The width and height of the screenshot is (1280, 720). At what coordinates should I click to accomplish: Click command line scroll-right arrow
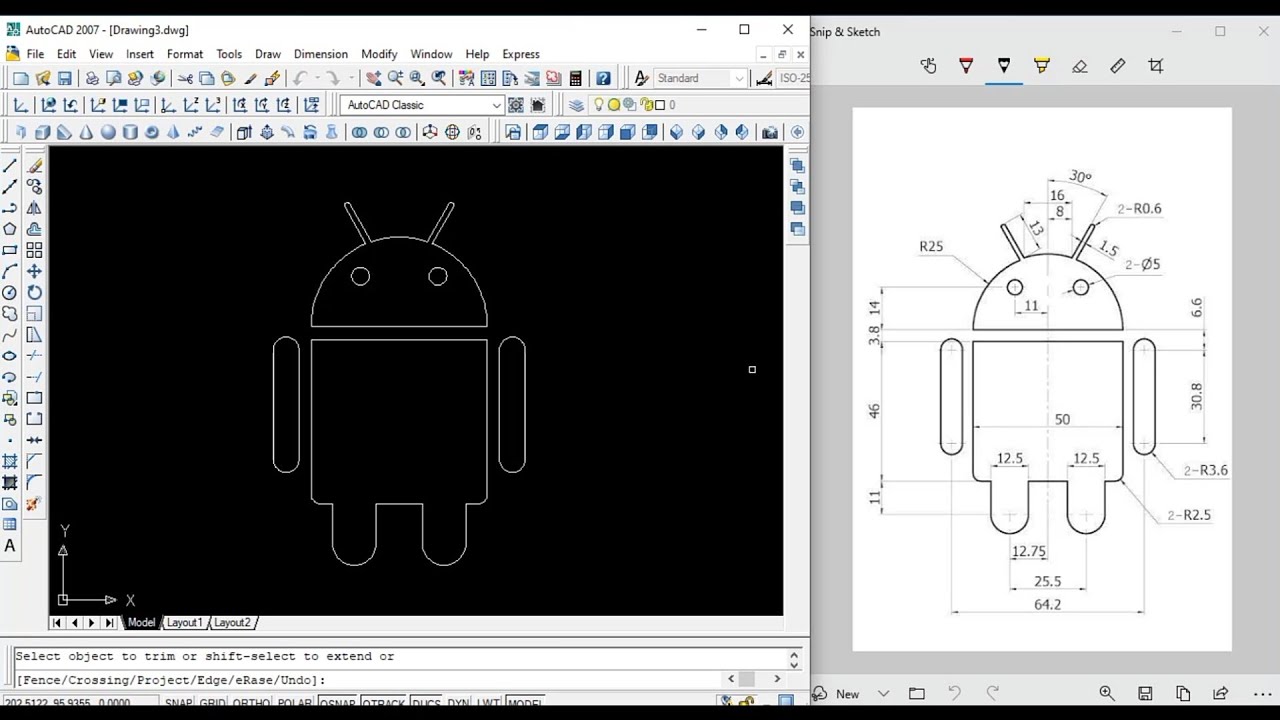777,679
